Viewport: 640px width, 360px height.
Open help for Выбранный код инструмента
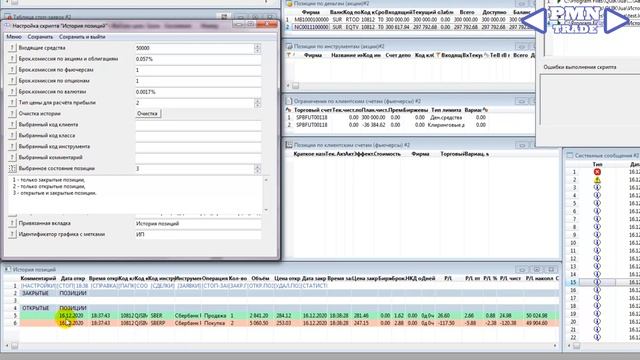click(x=12, y=147)
